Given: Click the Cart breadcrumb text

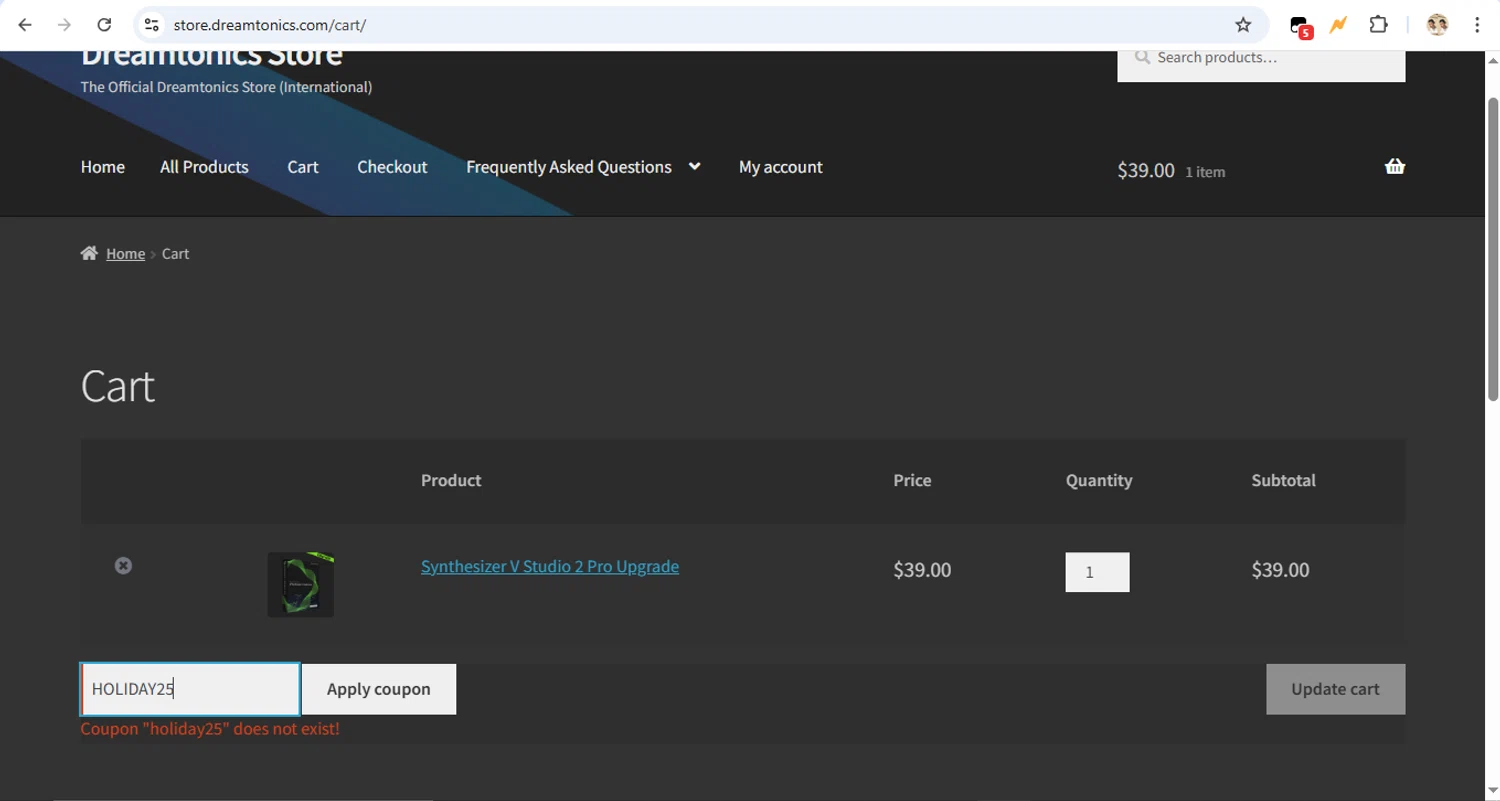Looking at the screenshot, I should click(175, 254).
